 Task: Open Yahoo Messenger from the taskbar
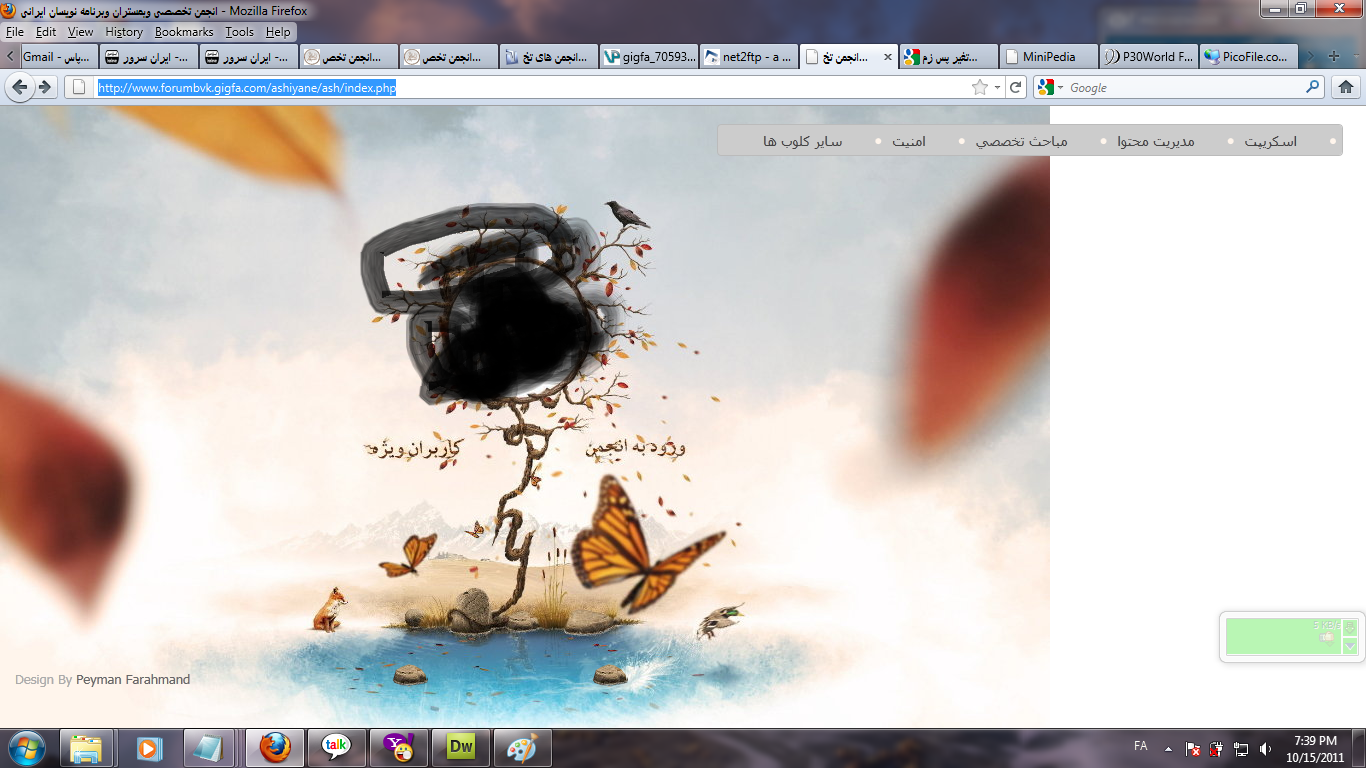pos(398,748)
